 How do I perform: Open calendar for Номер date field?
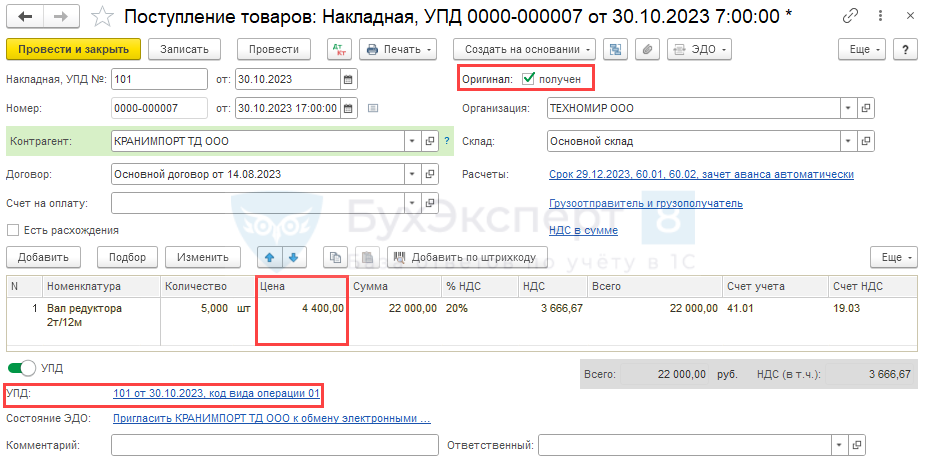[348, 108]
